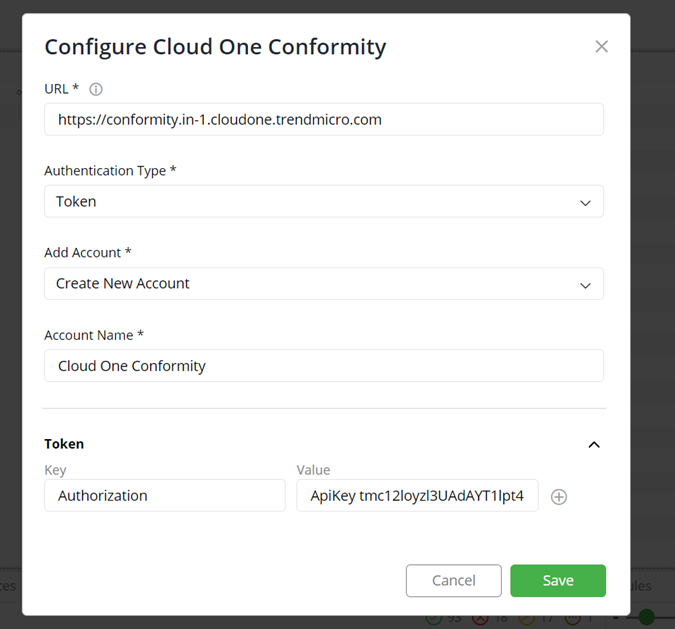The image size is (675, 629).
Task: Click the Authorization key field
Action: [165, 496]
